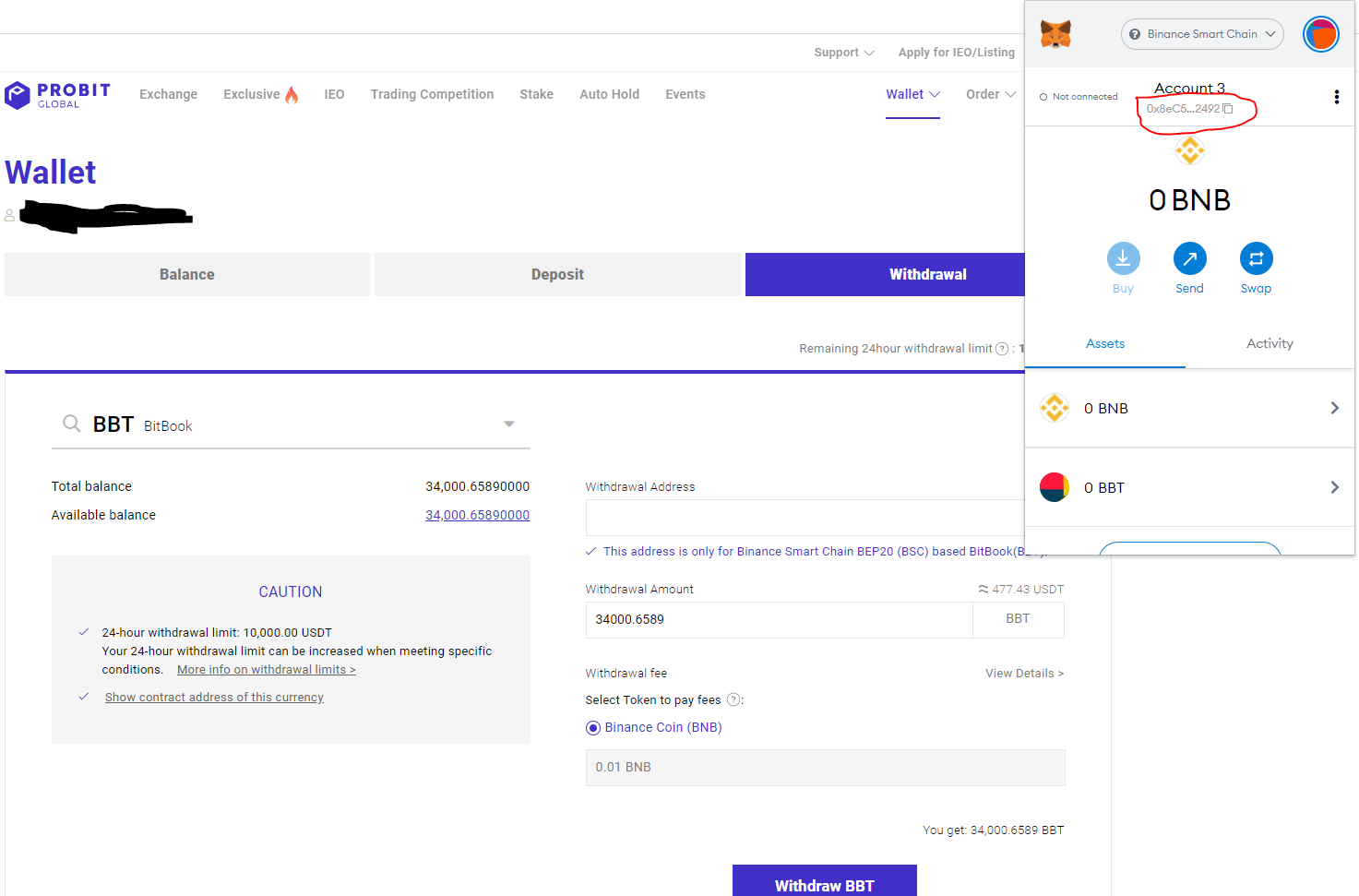Viewport: 1359px width, 896px height.
Task: Expand the Order navigation dropdown
Action: (991, 94)
